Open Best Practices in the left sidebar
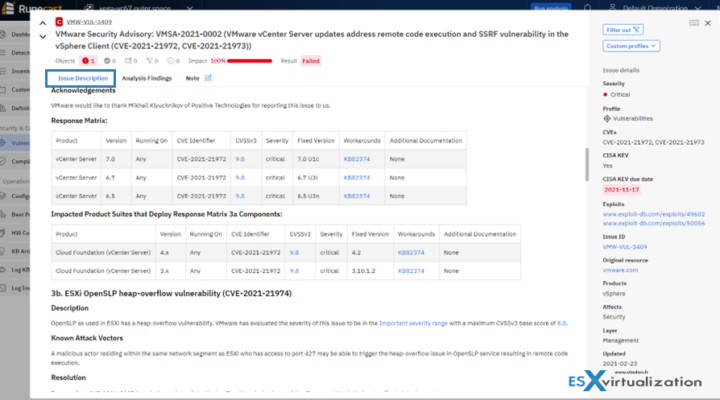Image resolution: width=720 pixels, height=400 pixels. click(15, 214)
